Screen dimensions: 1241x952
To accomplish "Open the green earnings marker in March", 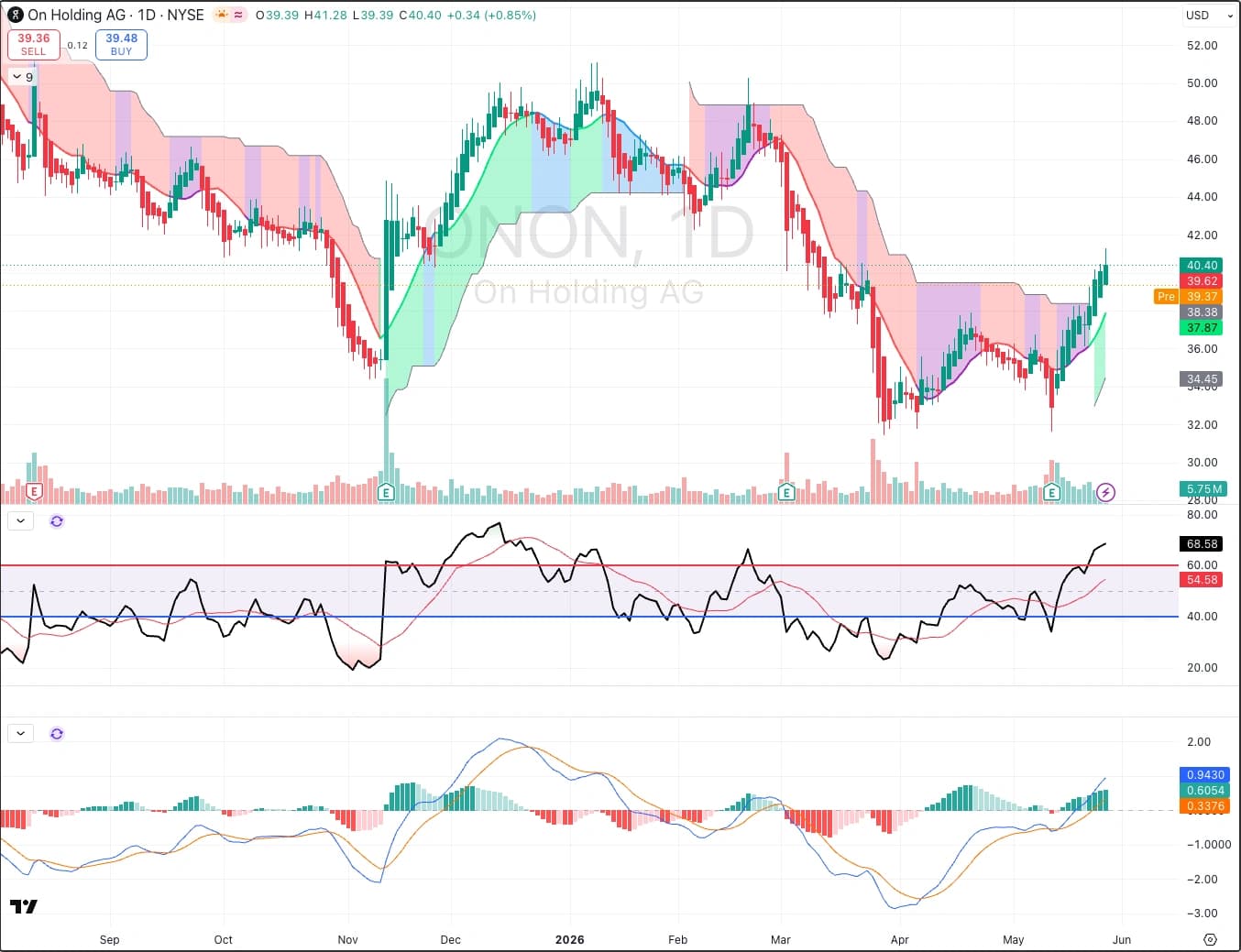I will pos(785,492).
